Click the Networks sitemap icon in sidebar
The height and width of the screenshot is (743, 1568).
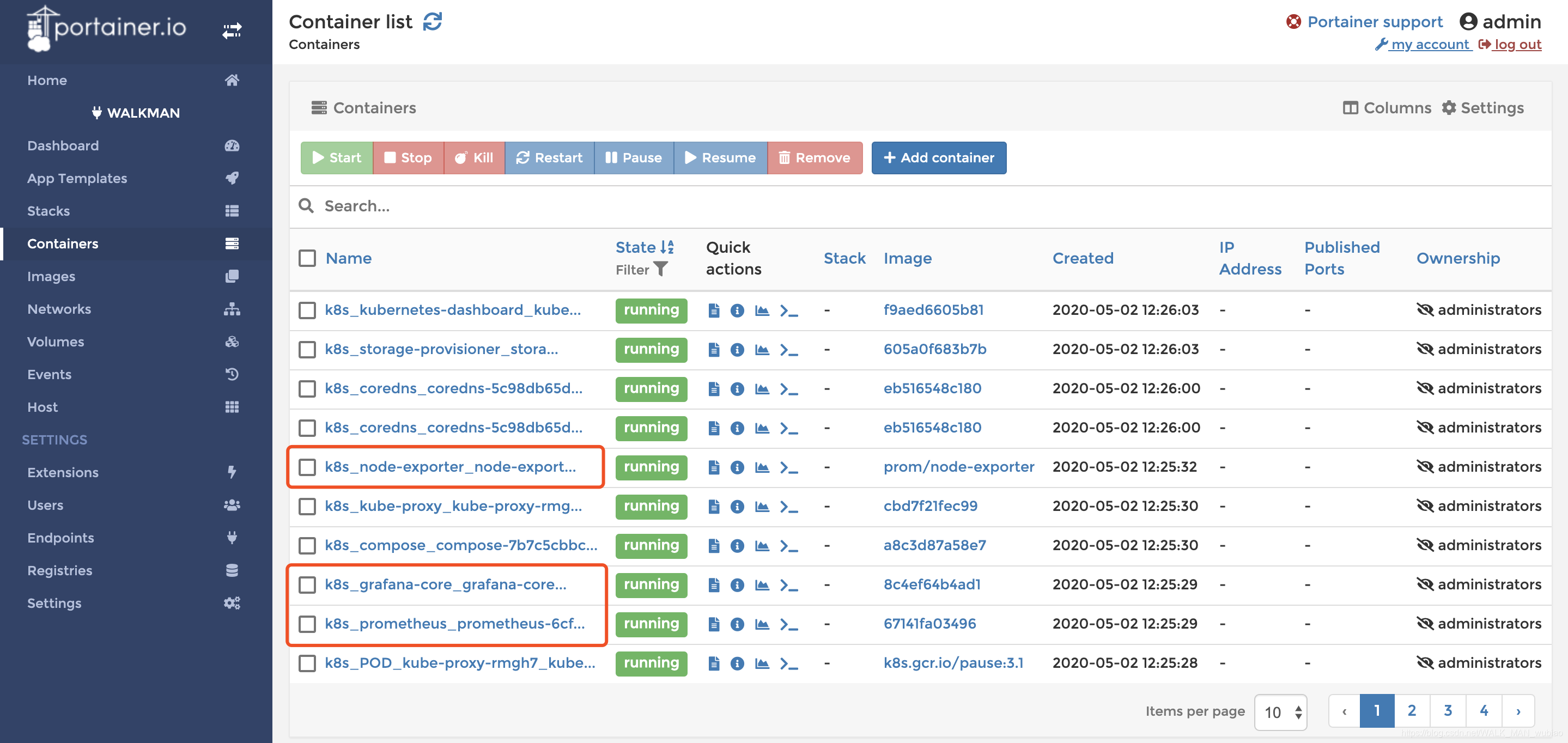[232, 309]
